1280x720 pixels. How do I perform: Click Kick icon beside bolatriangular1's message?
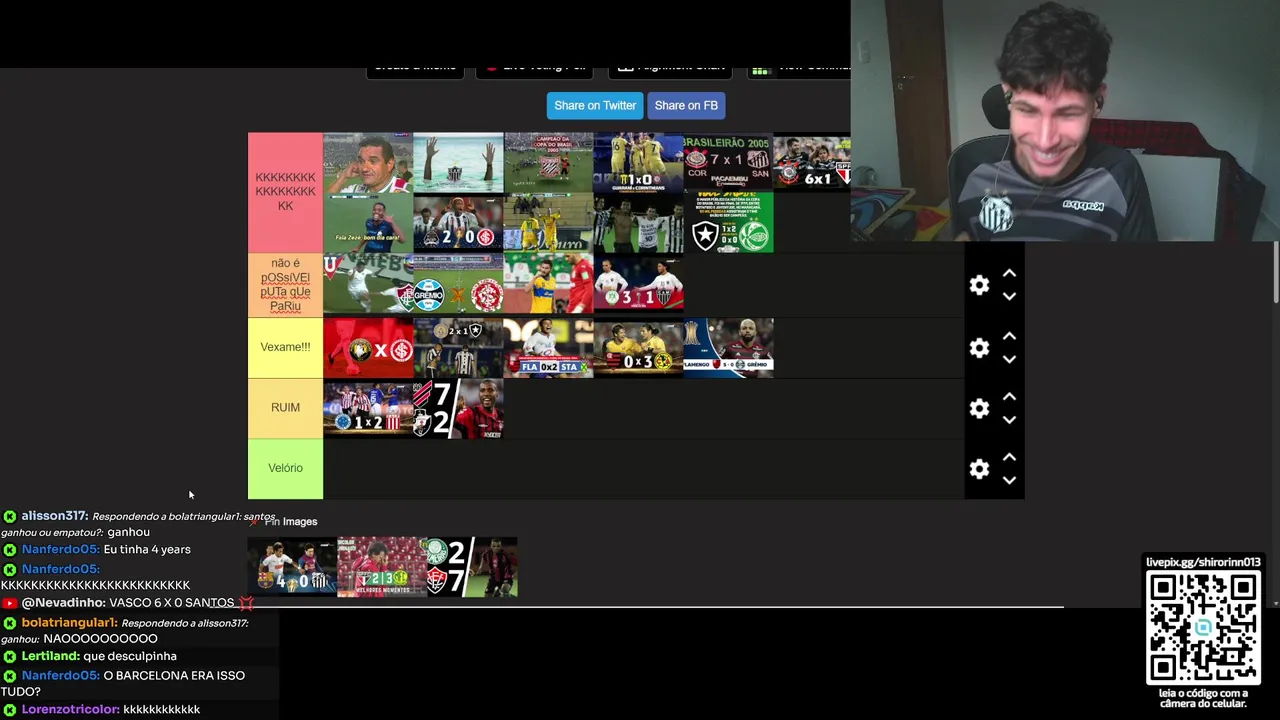pyautogui.click(x=10, y=622)
